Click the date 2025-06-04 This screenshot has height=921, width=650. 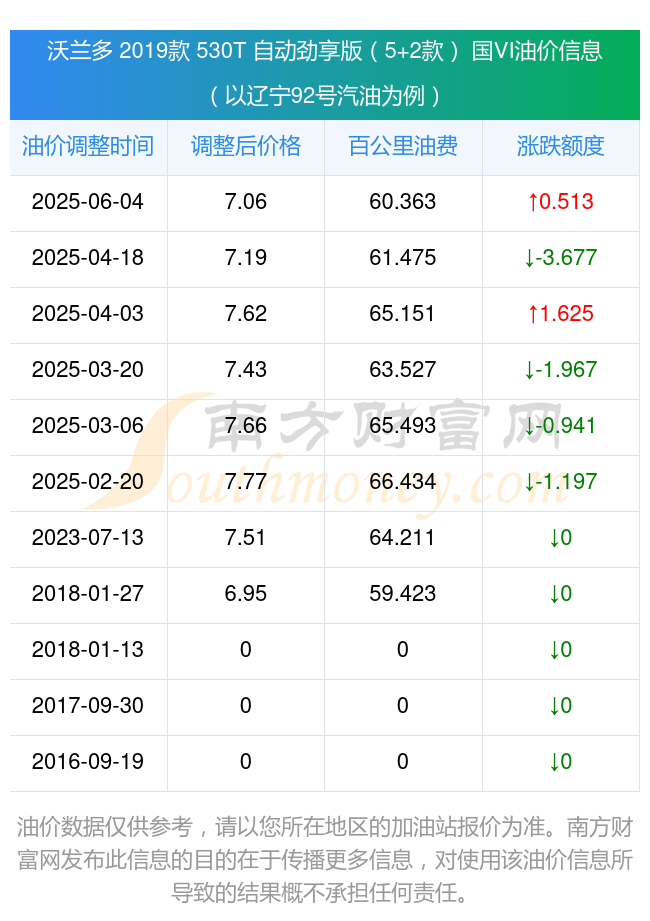87,201
